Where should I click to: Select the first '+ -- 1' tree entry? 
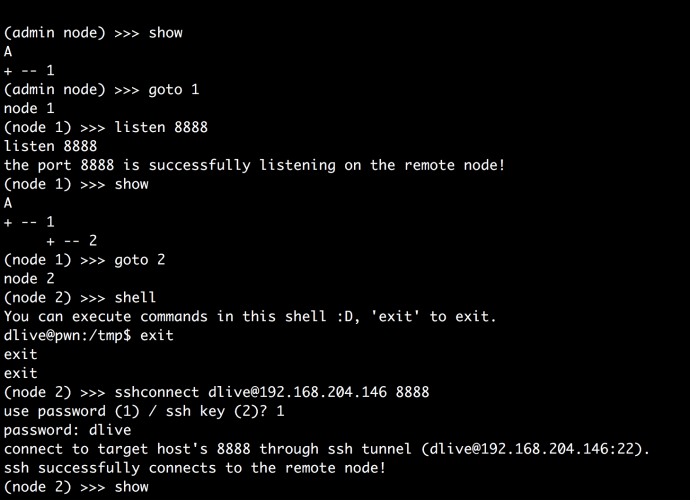tap(29, 71)
